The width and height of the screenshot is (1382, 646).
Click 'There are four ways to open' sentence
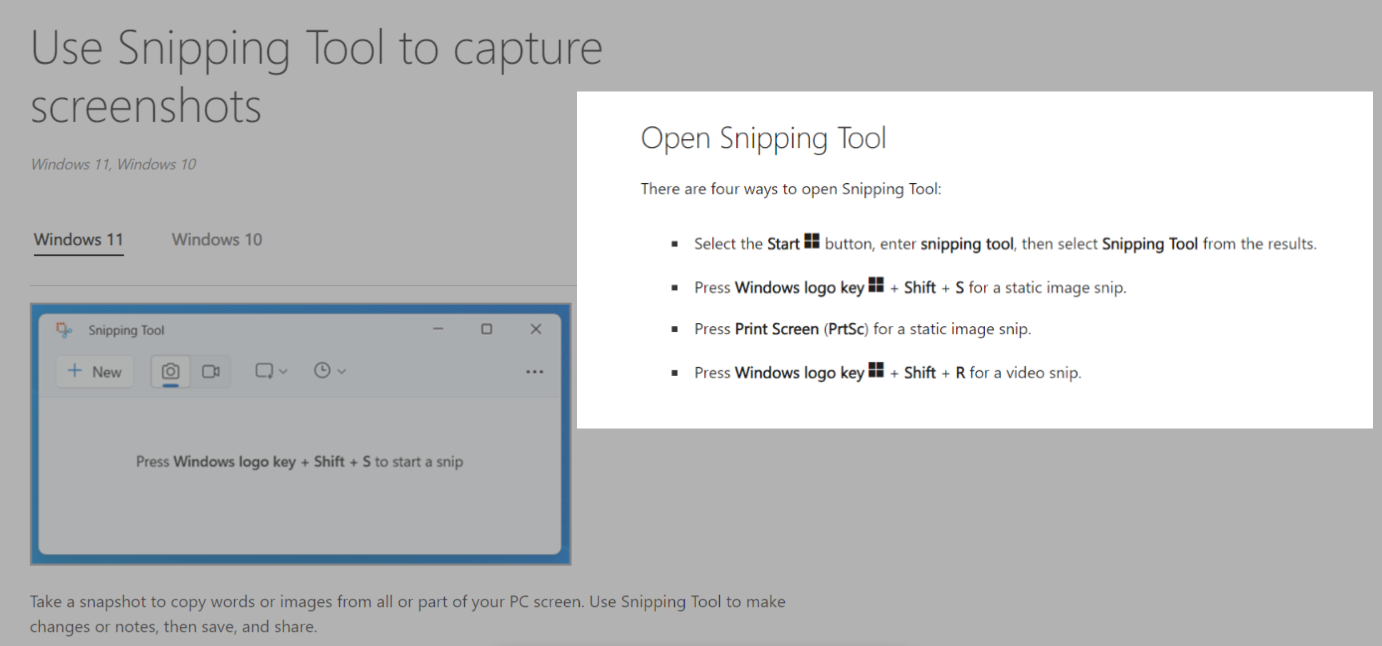pos(791,189)
